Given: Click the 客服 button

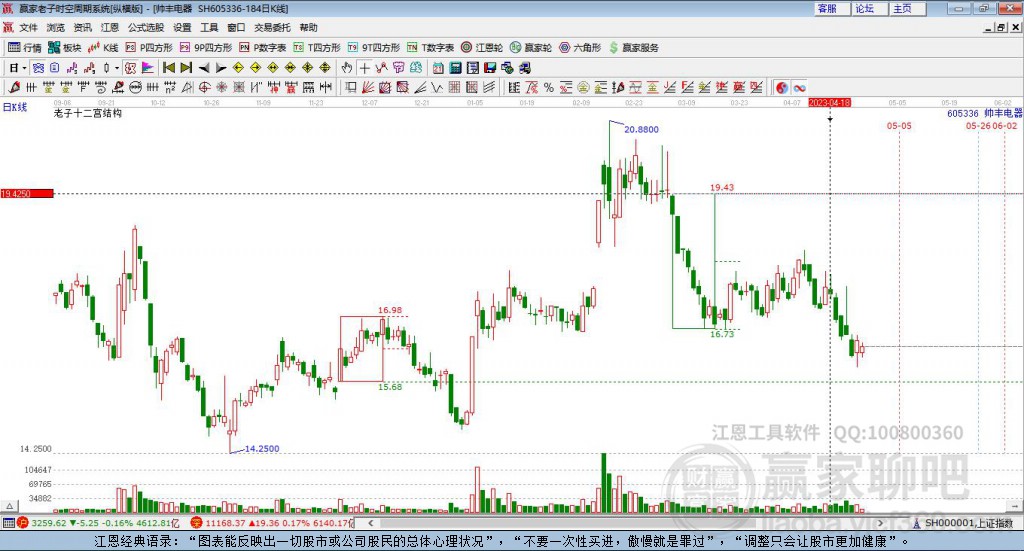Looking at the screenshot, I should [832, 8].
